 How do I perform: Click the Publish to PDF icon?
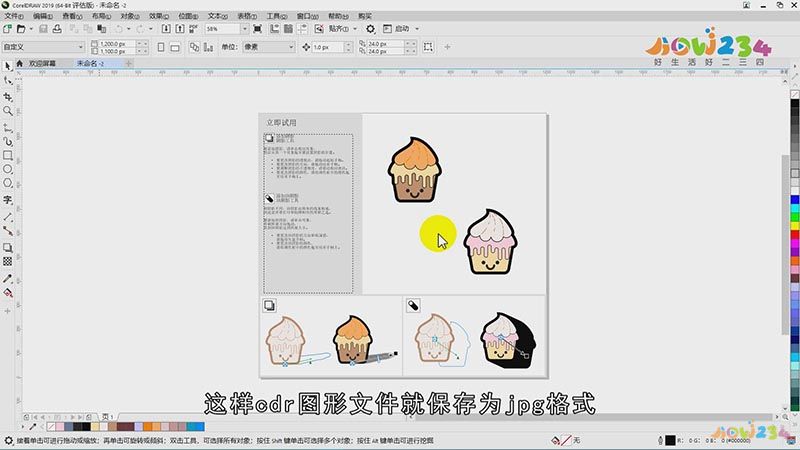tap(193, 29)
